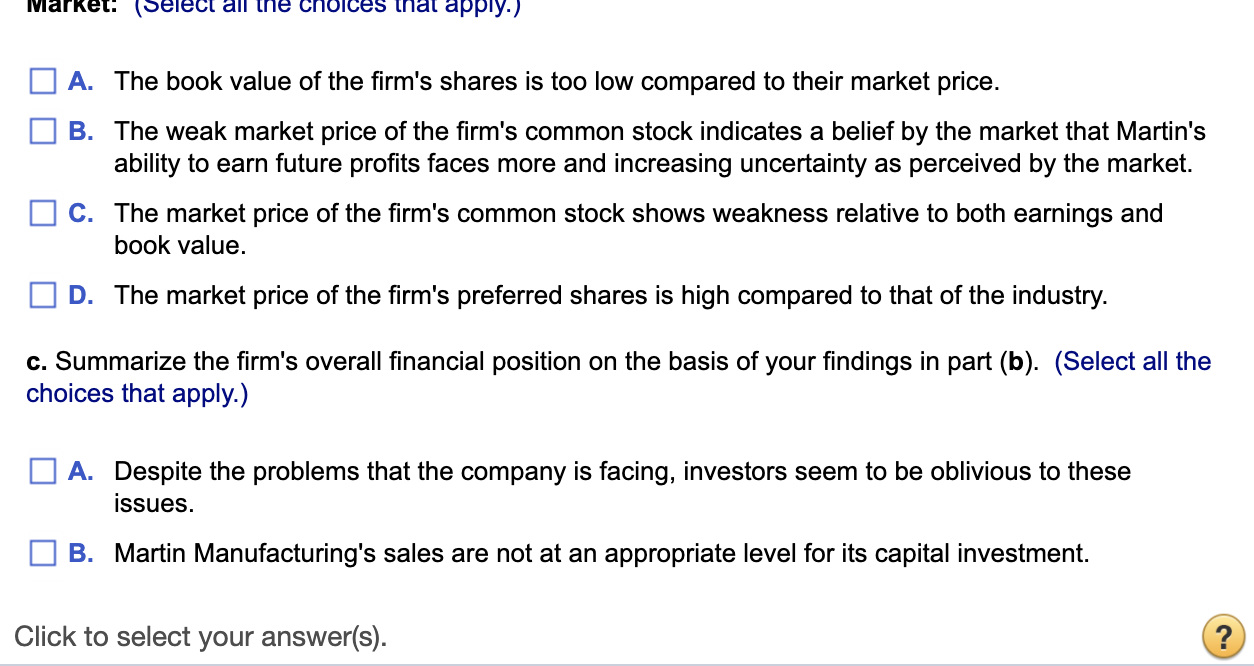This screenshot has width=1254, height=666.
Task: Check option D about preferred shares price
Action: [43, 294]
